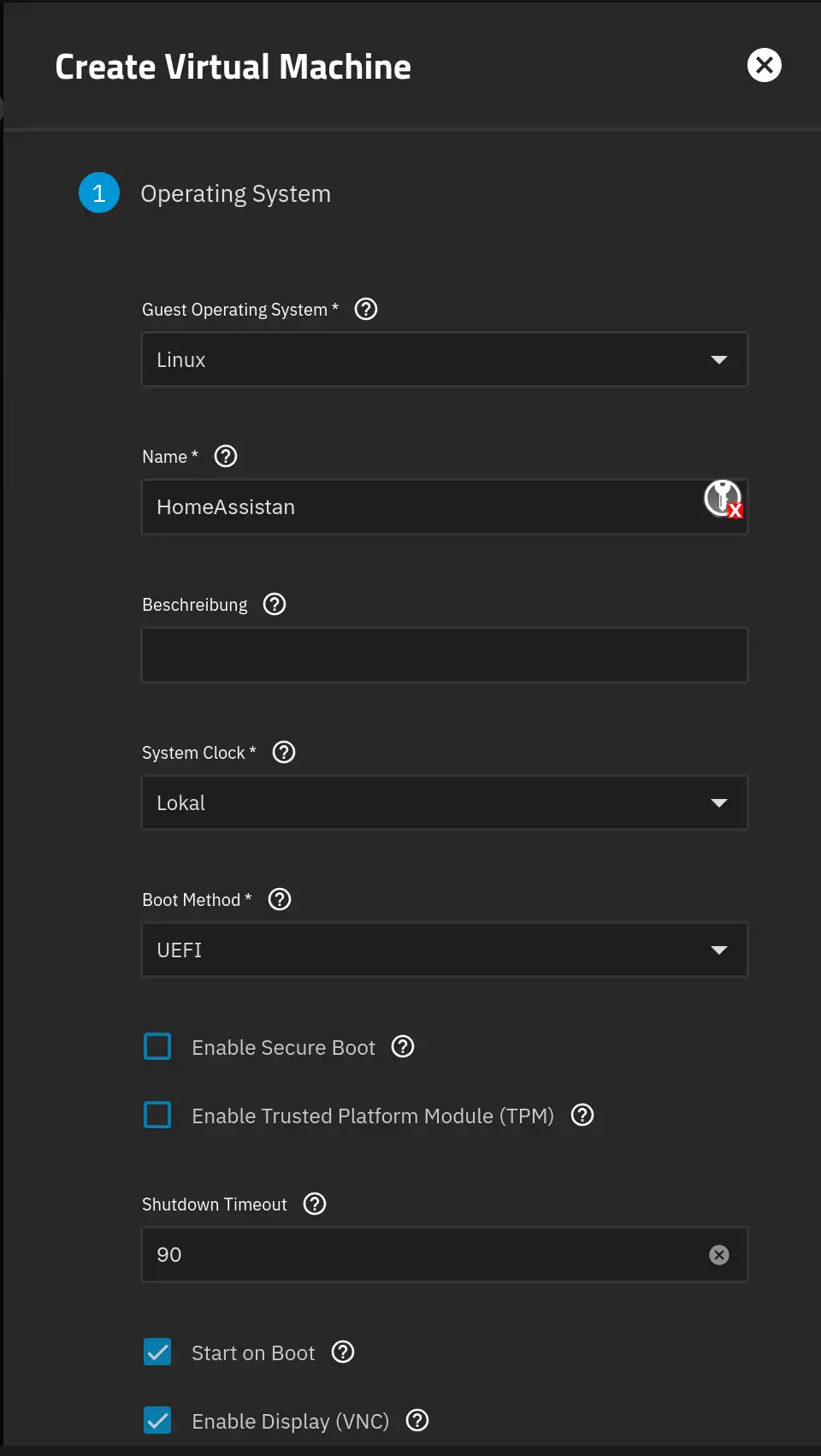Screen dimensions: 821x1456
Task: Show help for Enable Secure Boot
Action: [403, 1046]
